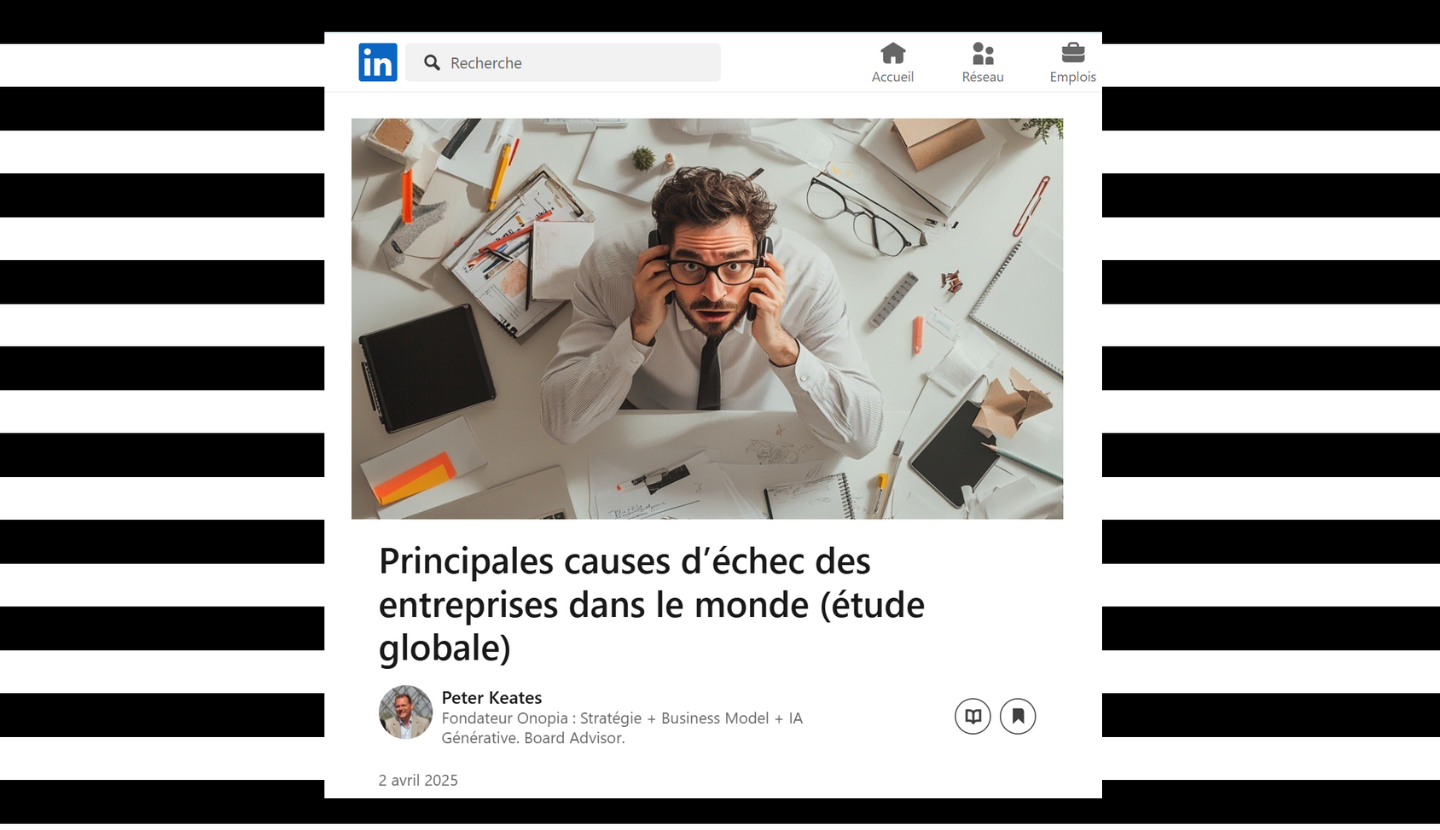1440x830 pixels.
Task: Click the Emplois briefcase icon
Action: point(1073,52)
